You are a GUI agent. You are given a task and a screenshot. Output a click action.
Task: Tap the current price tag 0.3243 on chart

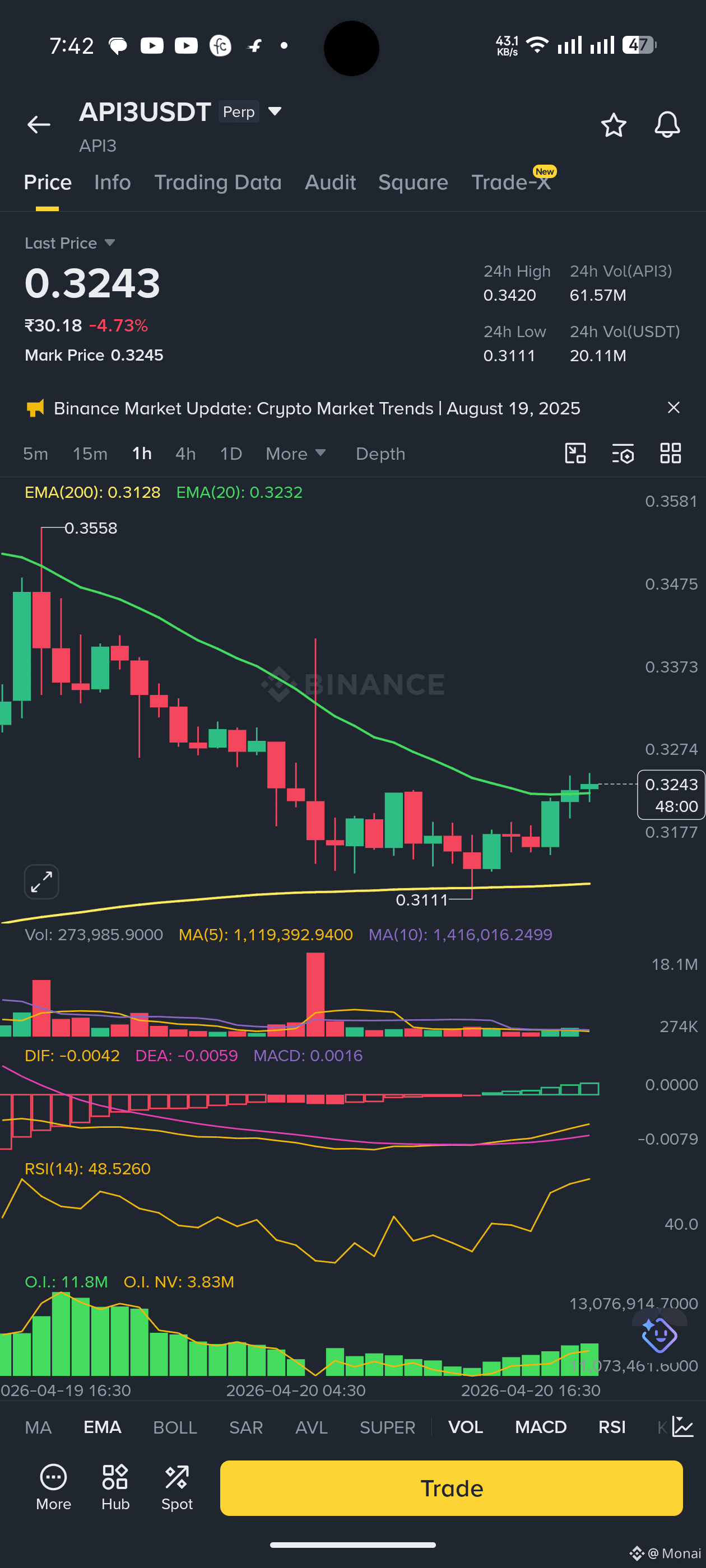click(x=671, y=794)
